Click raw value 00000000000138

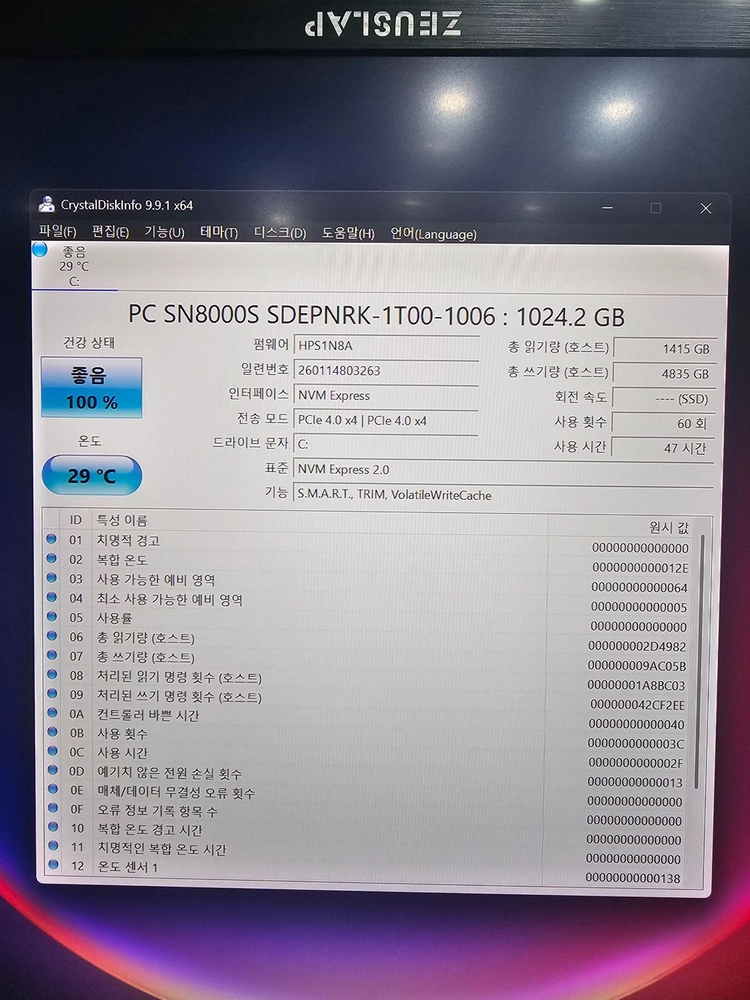tap(633, 878)
